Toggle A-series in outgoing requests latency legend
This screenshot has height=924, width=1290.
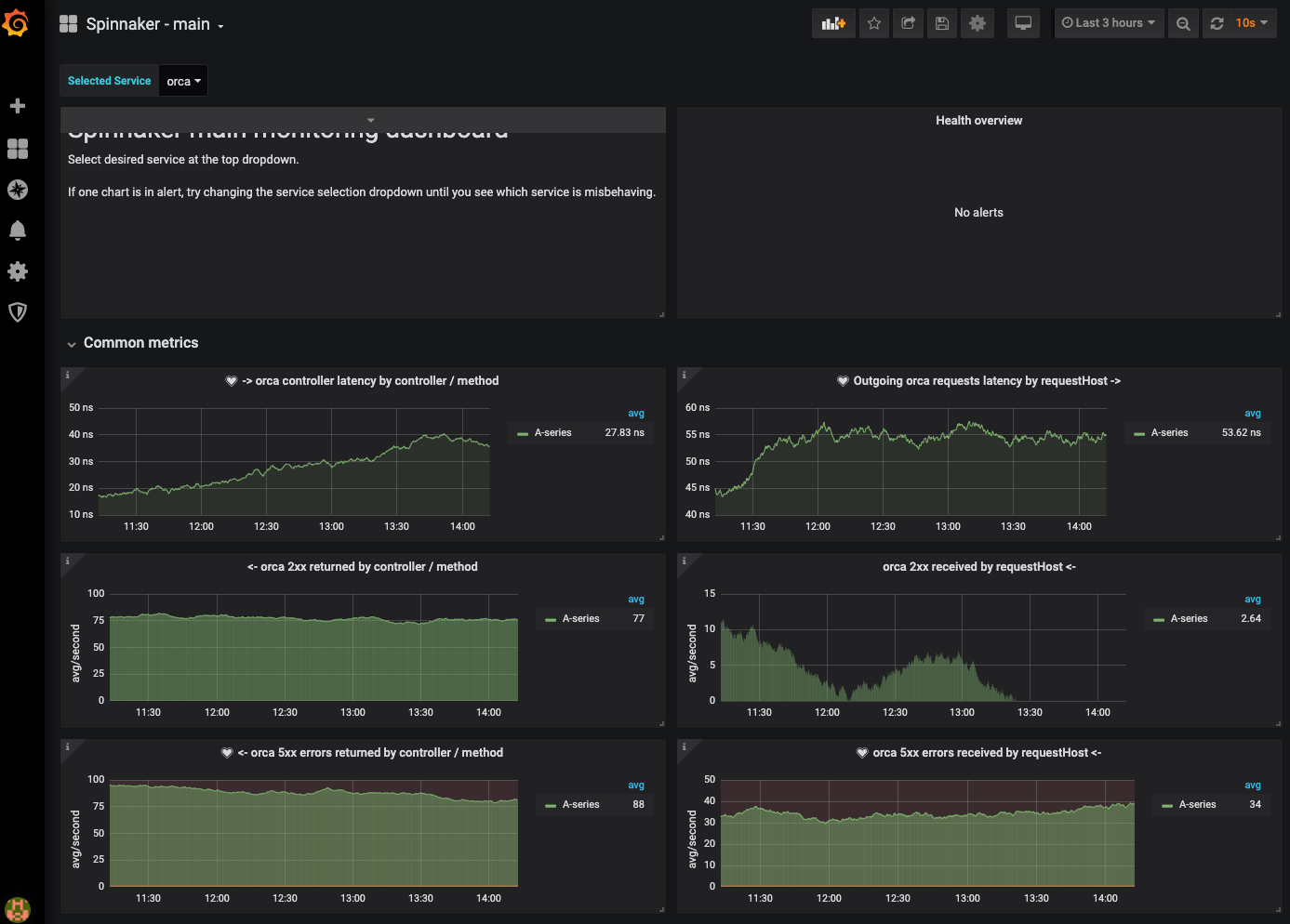click(1169, 433)
